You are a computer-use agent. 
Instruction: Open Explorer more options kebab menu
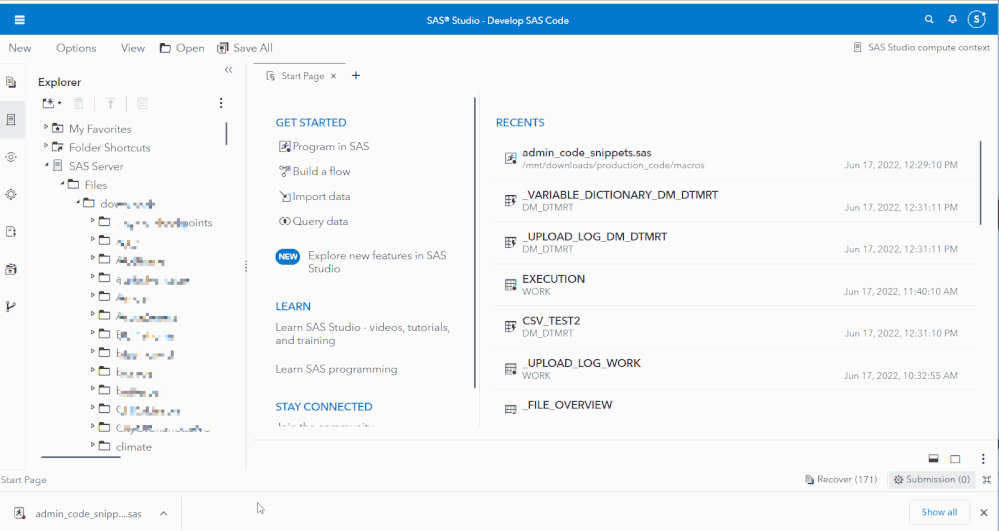click(x=221, y=103)
